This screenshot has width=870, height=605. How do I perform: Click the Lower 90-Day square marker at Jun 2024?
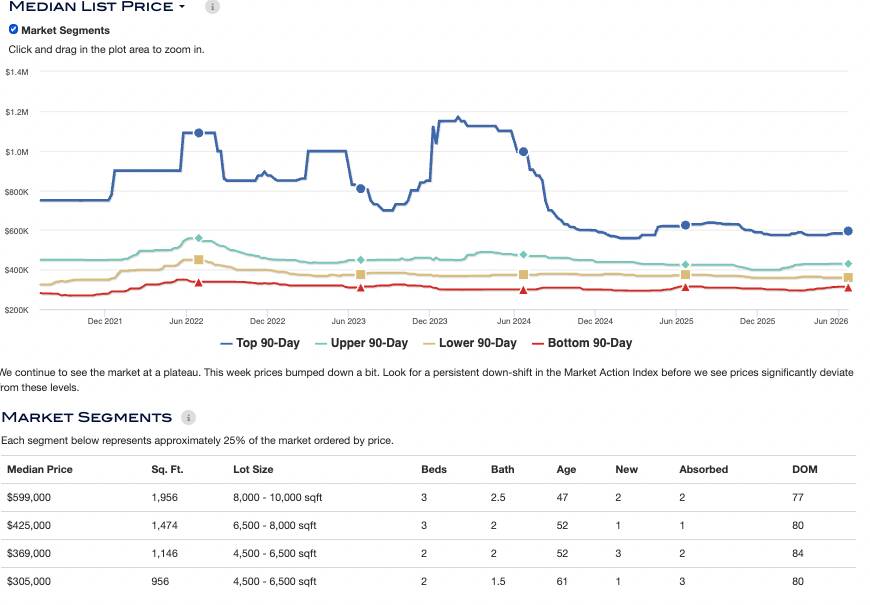[523, 275]
